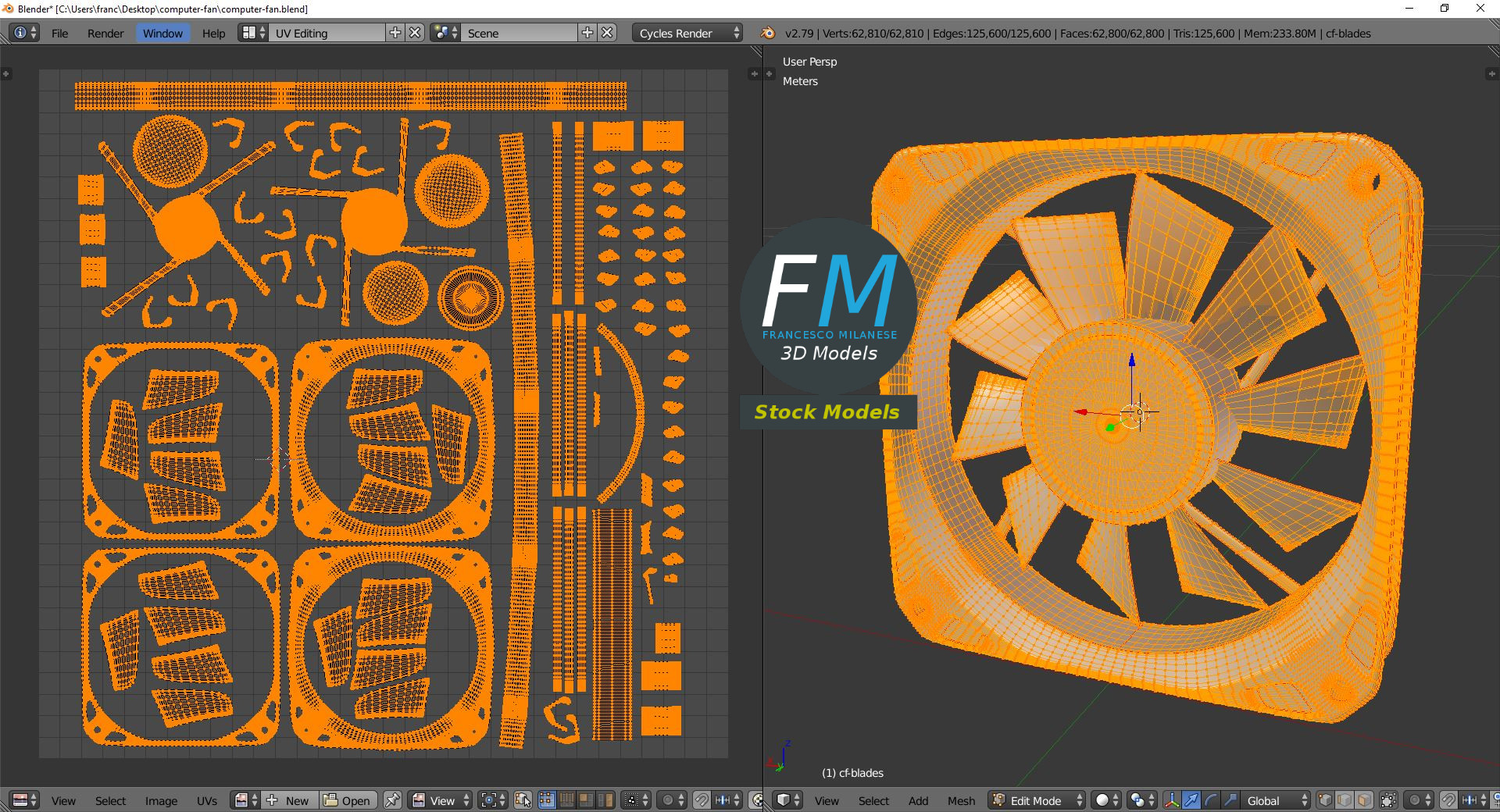Pin the image in UV editor
This screenshot has height=812, width=1500.
pyautogui.click(x=392, y=800)
